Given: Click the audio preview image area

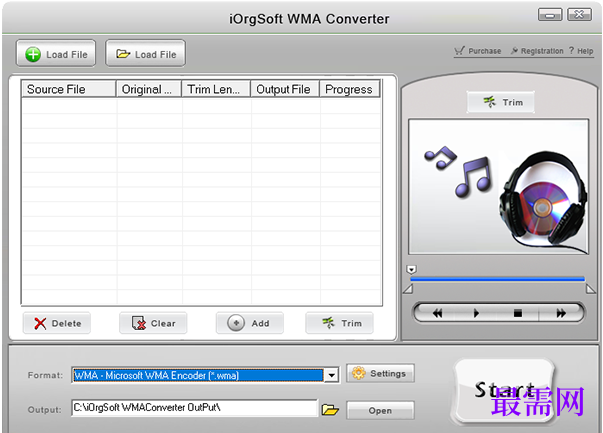Looking at the screenshot, I should tap(498, 187).
